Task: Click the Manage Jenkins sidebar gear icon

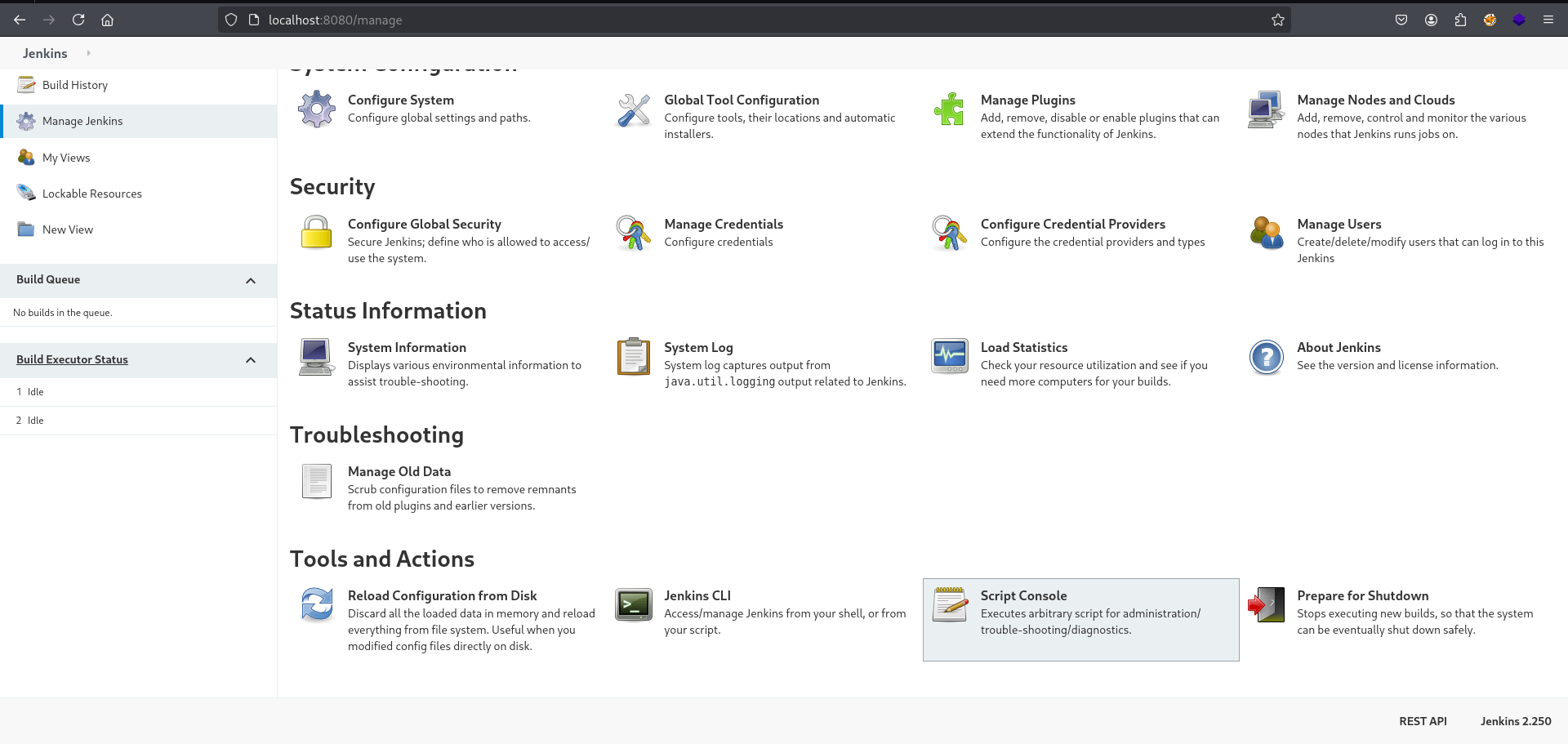Action: coord(26,121)
